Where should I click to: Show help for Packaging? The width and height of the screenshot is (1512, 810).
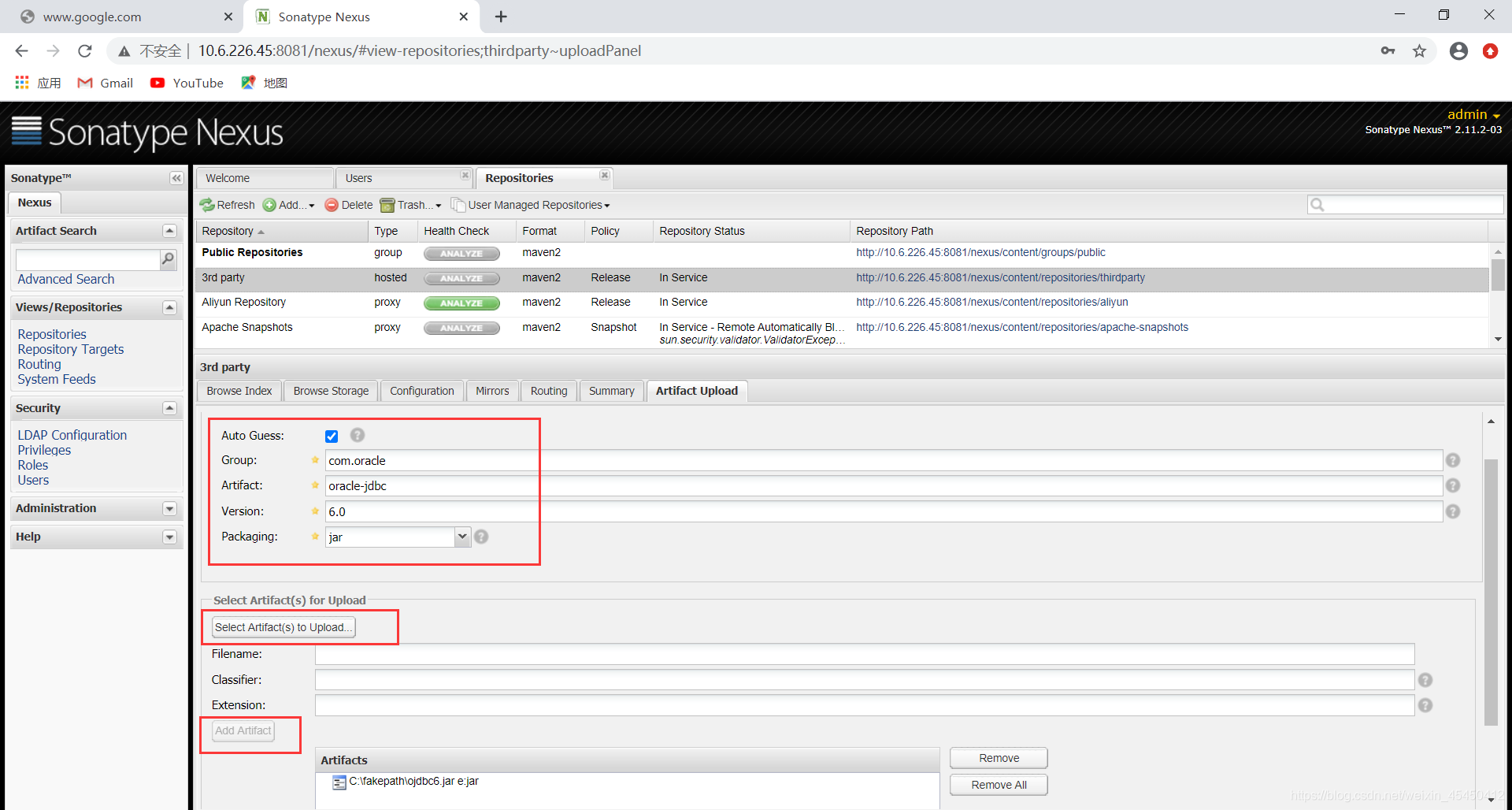[x=481, y=537]
